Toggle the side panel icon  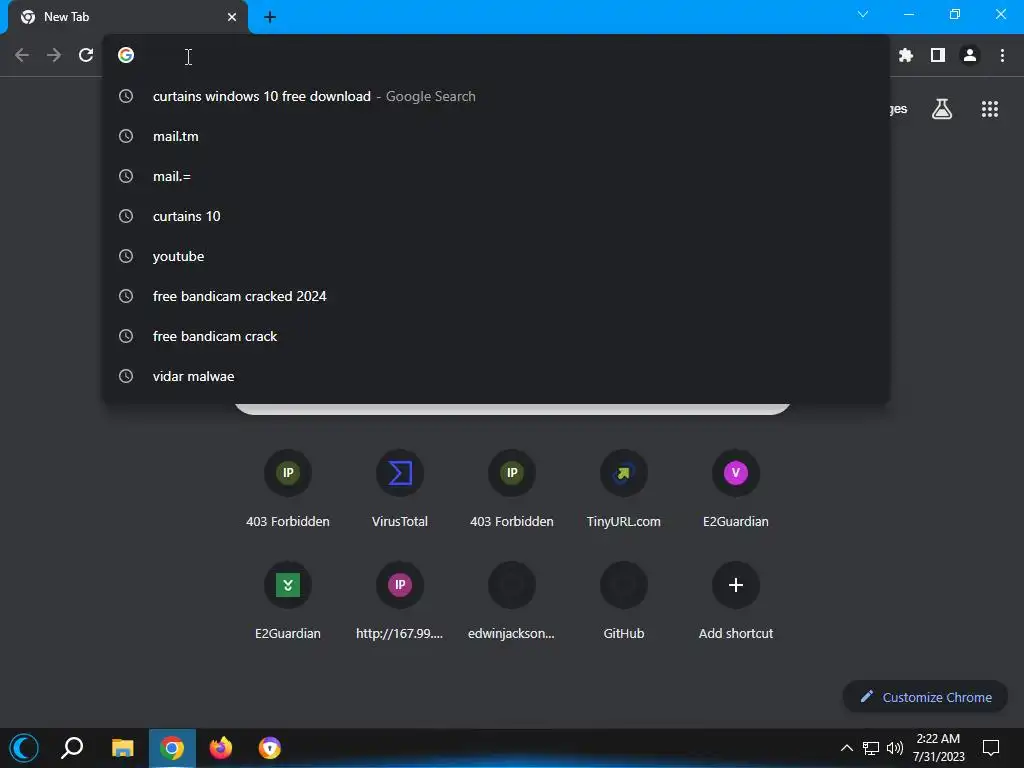coord(938,56)
